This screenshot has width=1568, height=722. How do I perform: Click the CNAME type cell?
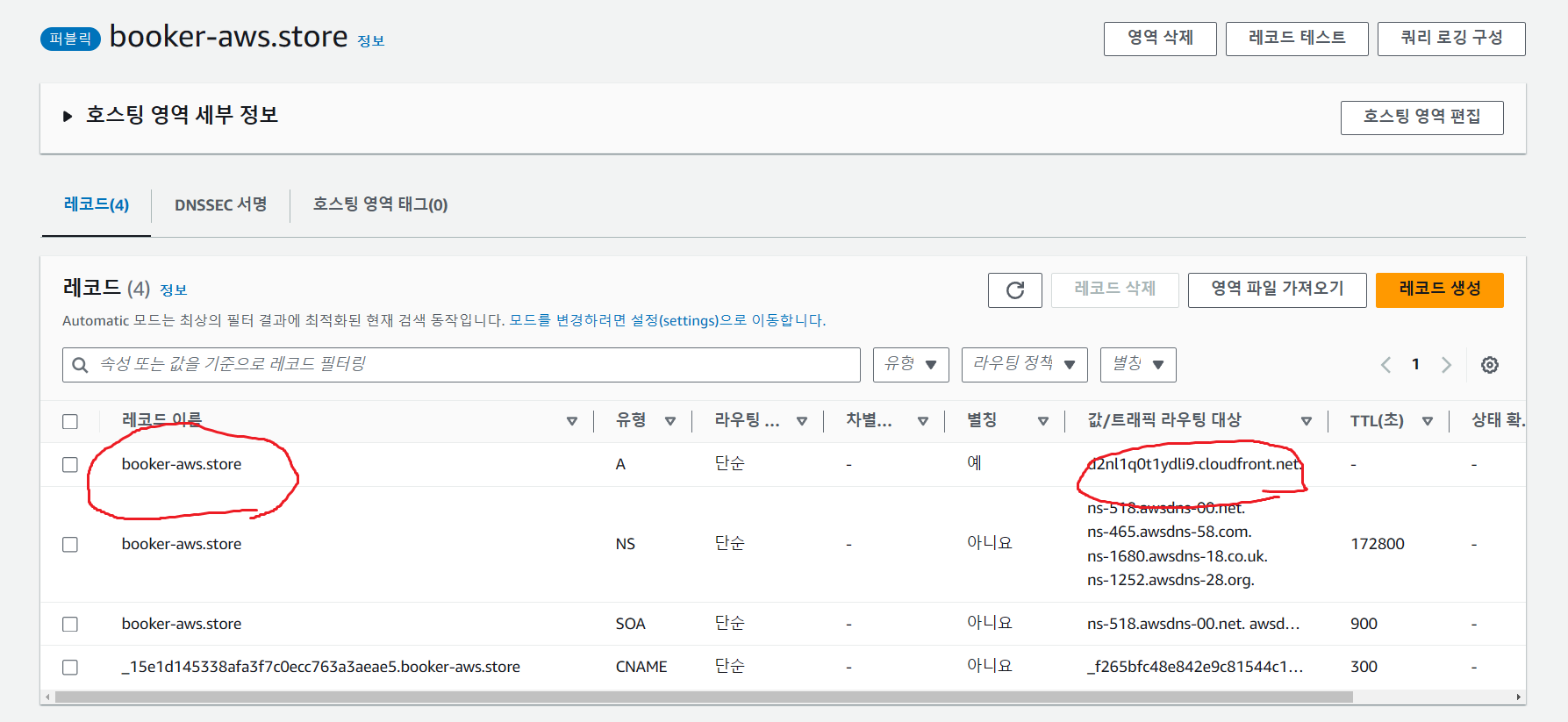coord(641,667)
